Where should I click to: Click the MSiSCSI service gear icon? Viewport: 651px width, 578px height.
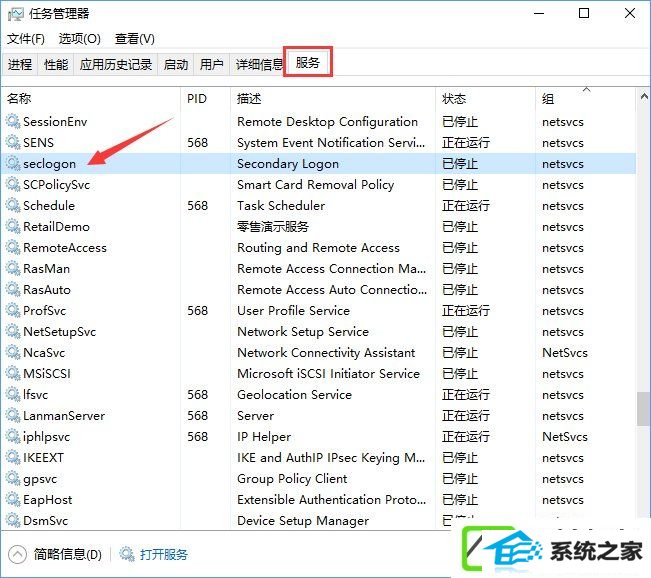[13, 374]
